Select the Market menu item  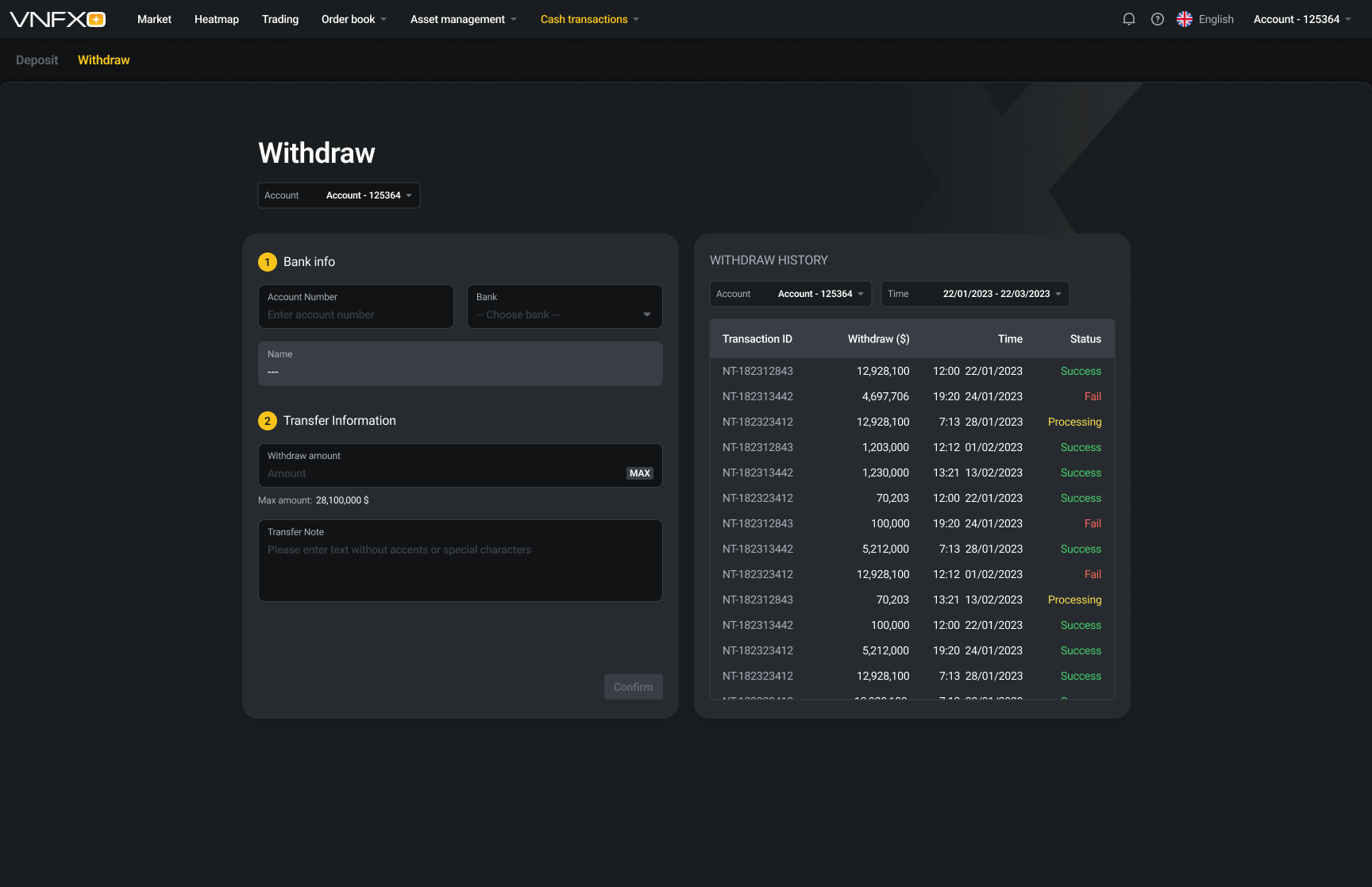pyautogui.click(x=154, y=18)
